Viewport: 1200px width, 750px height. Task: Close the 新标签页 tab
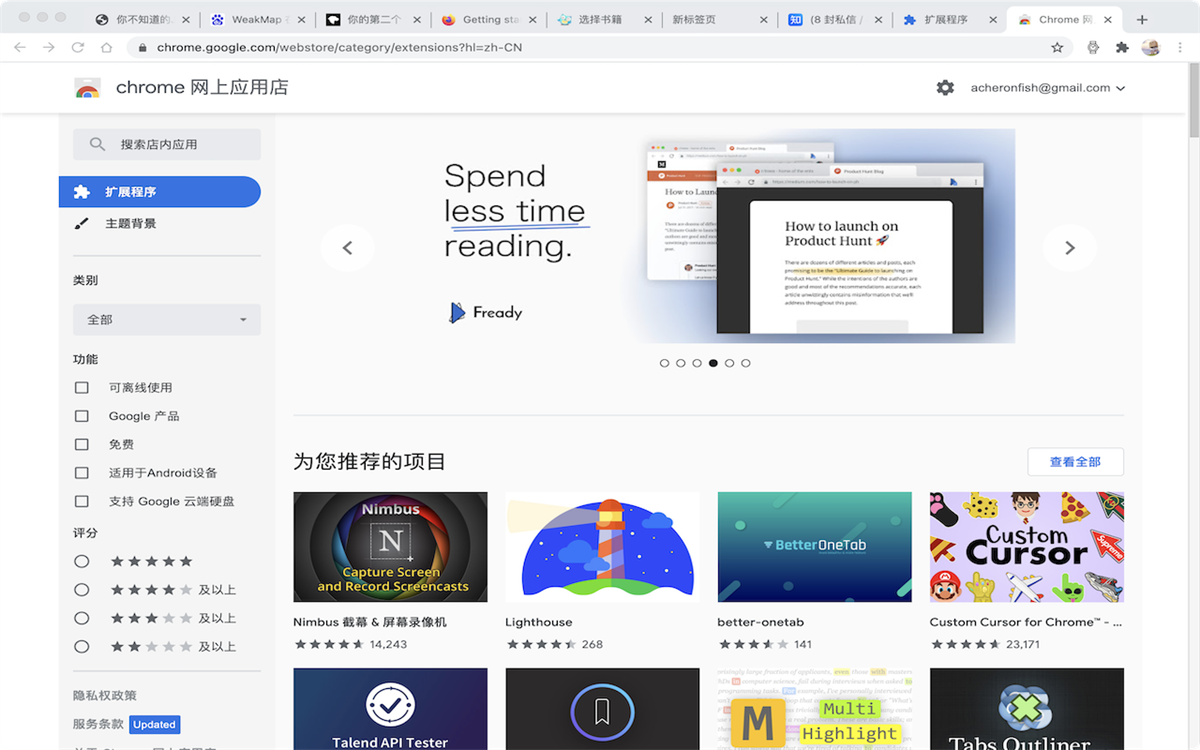coord(764,19)
